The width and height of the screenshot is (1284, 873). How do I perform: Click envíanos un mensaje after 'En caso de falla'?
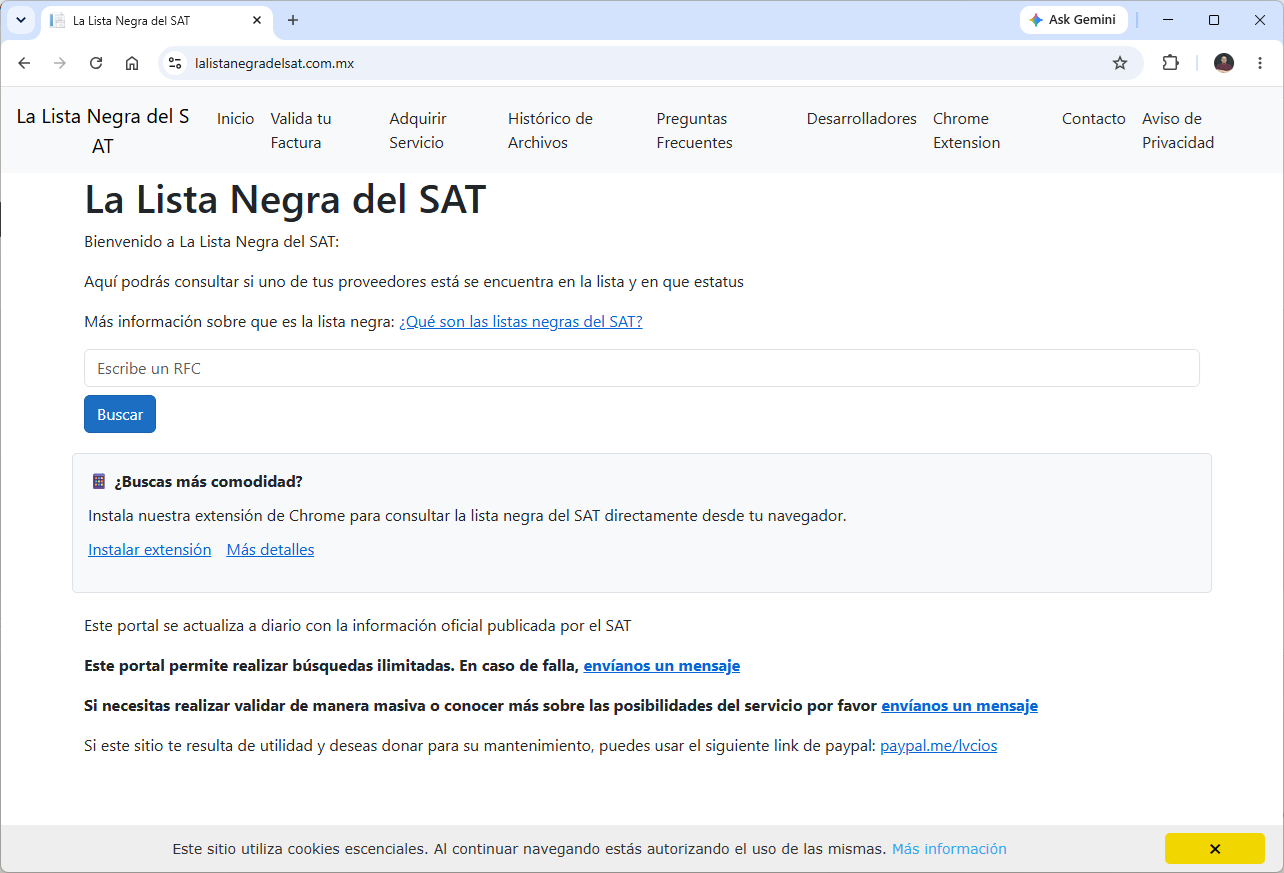pos(661,665)
